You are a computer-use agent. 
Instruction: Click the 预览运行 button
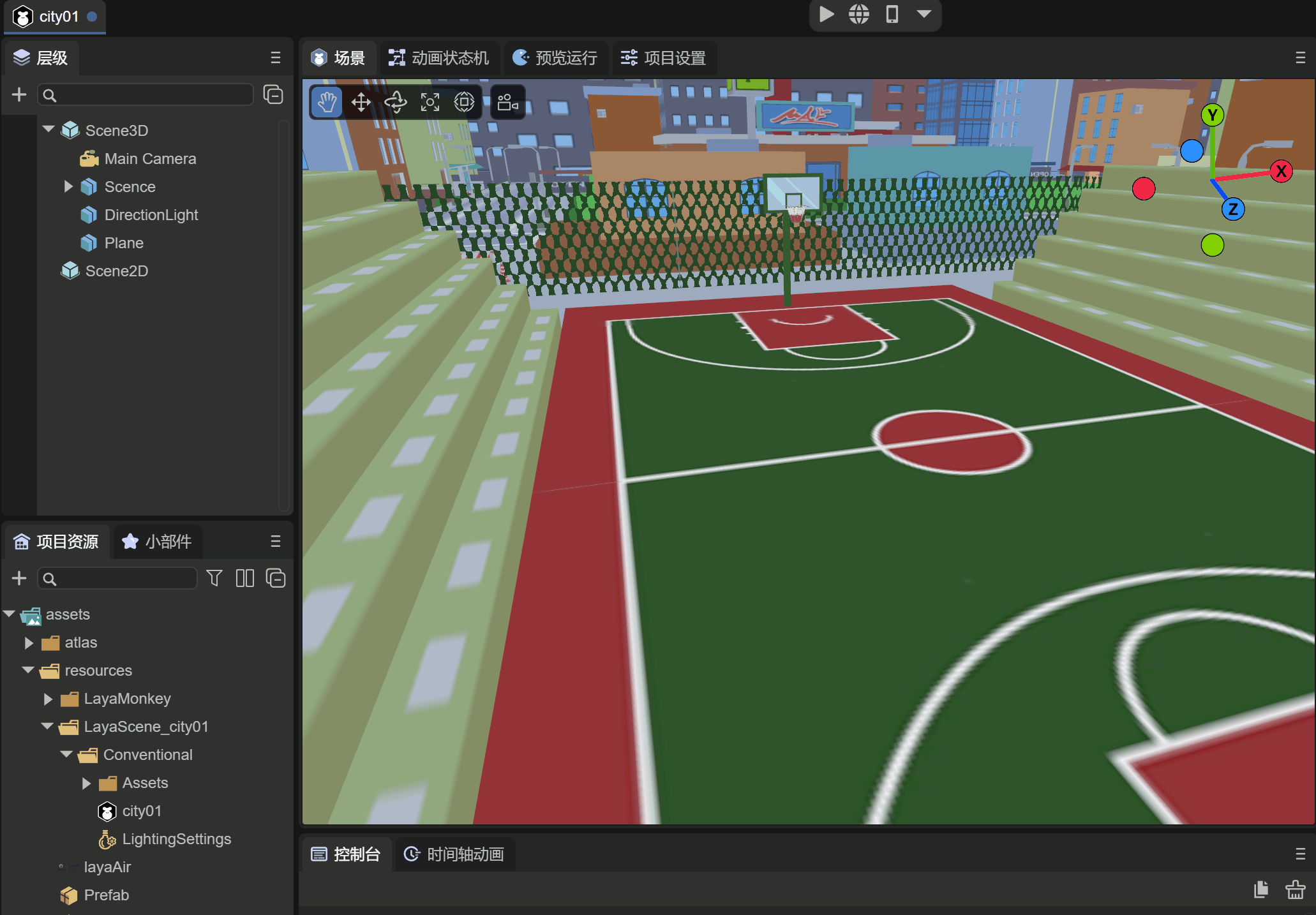tap(555, 57)
